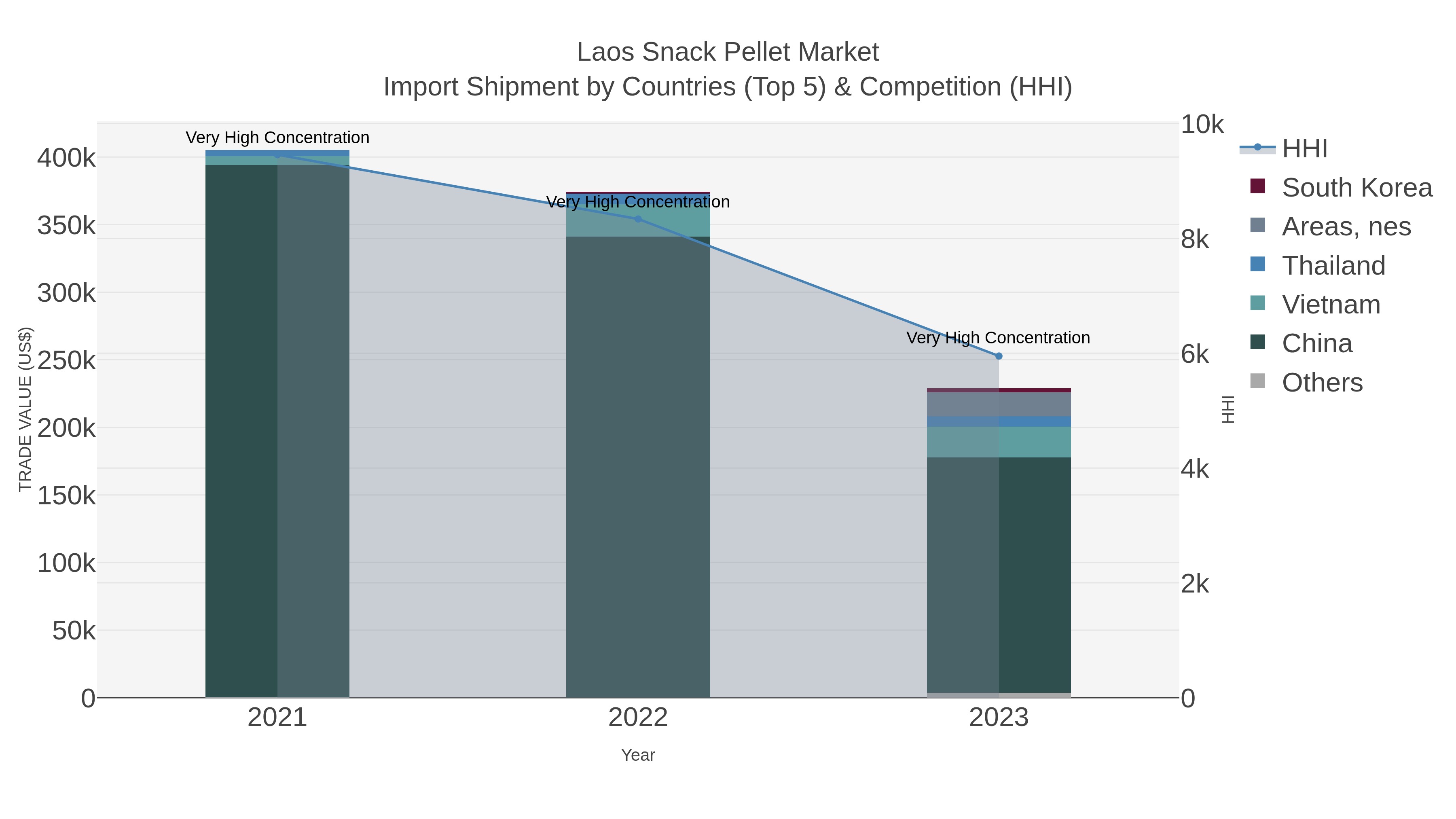Click the HHI line marker in legend
1456x819 pixels.
pos(1257,148)
